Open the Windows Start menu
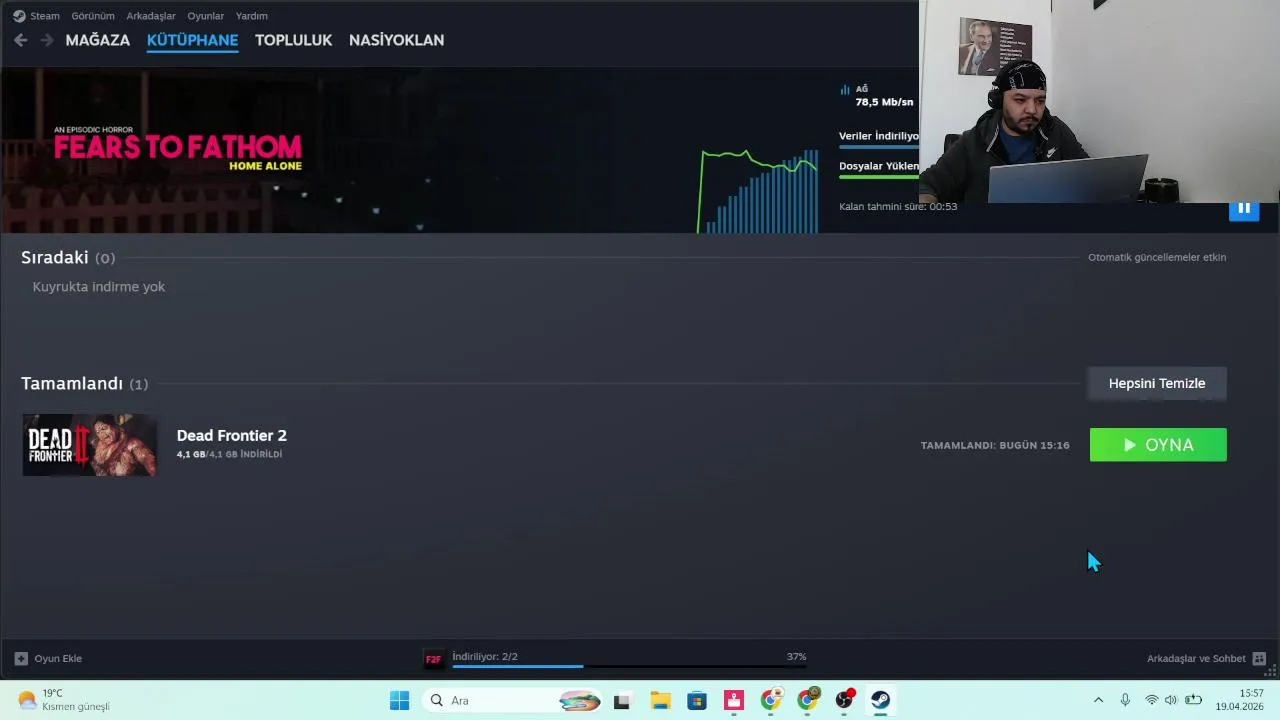The image size is (1280, 720). pos(399,700)
